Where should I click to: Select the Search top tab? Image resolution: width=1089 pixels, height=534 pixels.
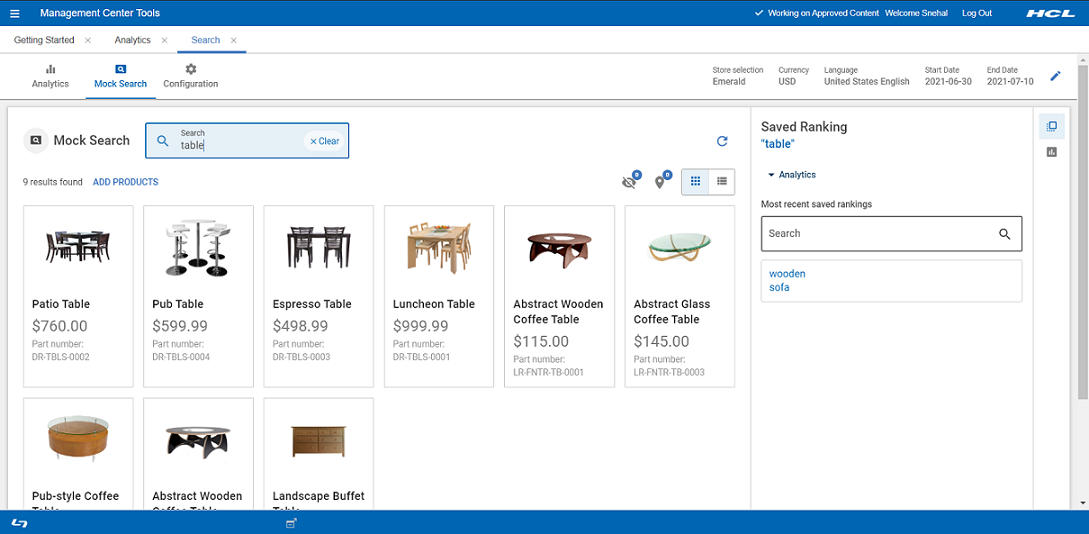(206, 40)
